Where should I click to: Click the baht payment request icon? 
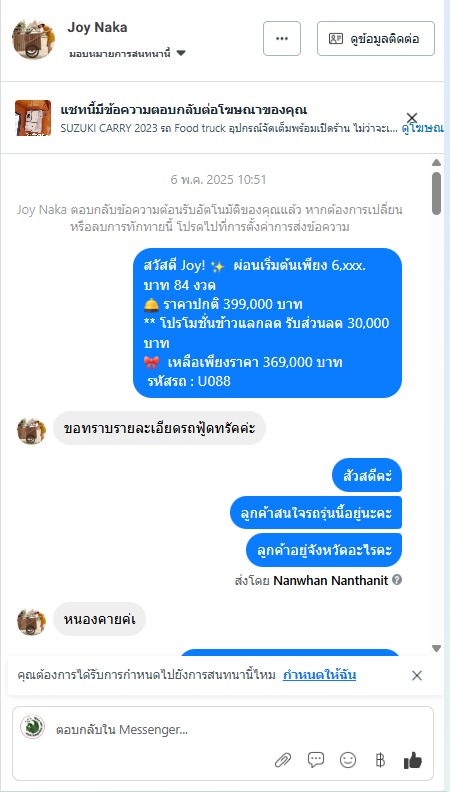tap(380, 760)
